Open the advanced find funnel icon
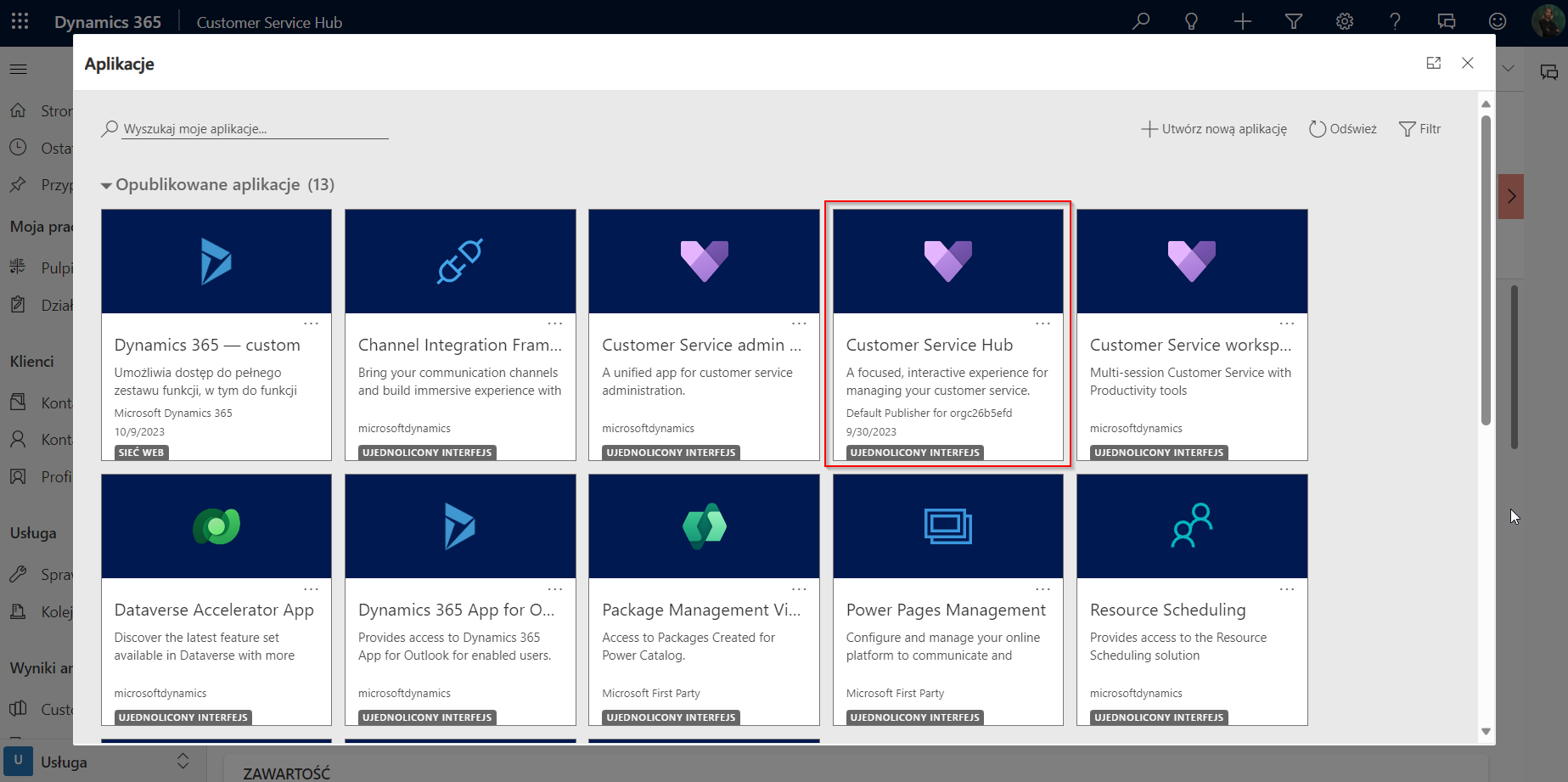The image size is (1568, 782). pyautogui.click(x=1294, y=21)
